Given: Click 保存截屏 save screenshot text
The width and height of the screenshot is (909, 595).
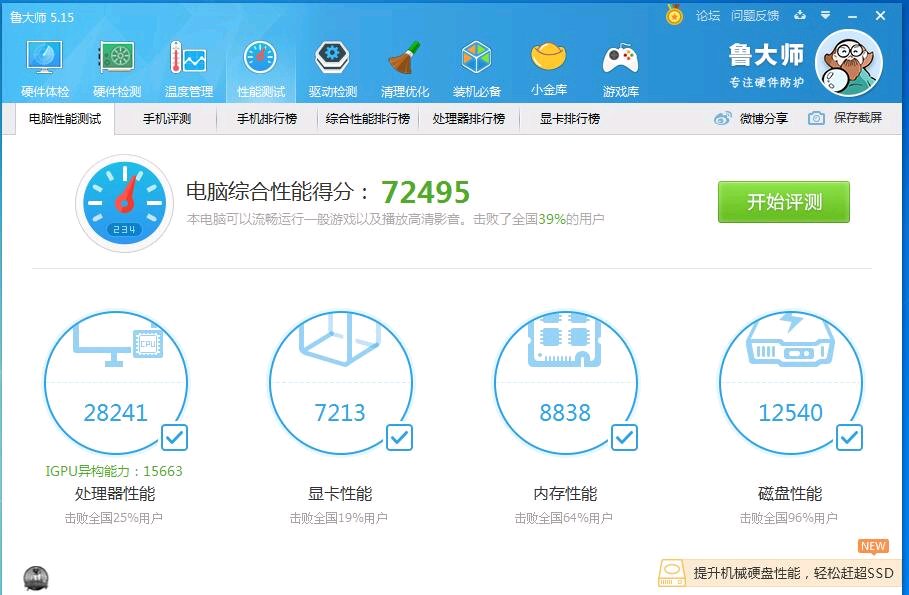Looking at the screenshot, I should pos(857,118).
